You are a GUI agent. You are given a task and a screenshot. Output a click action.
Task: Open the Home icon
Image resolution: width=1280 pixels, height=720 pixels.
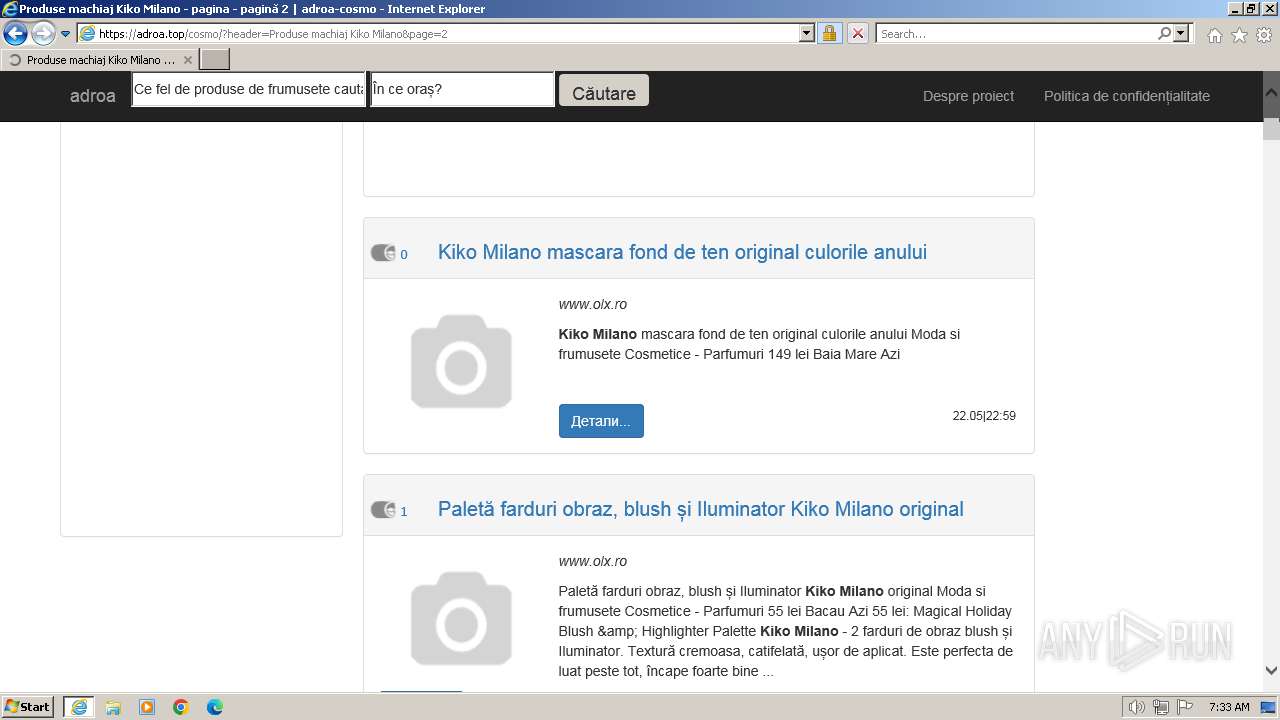[x=1214, y=35]
